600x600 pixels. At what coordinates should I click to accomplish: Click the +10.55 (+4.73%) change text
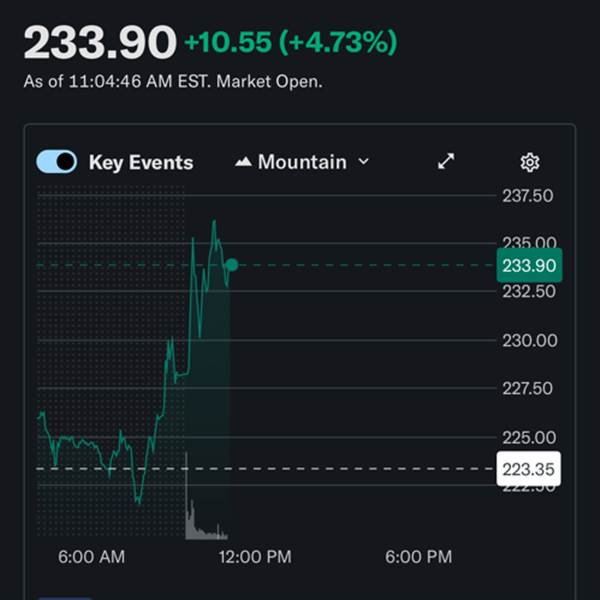coord(290,43)
